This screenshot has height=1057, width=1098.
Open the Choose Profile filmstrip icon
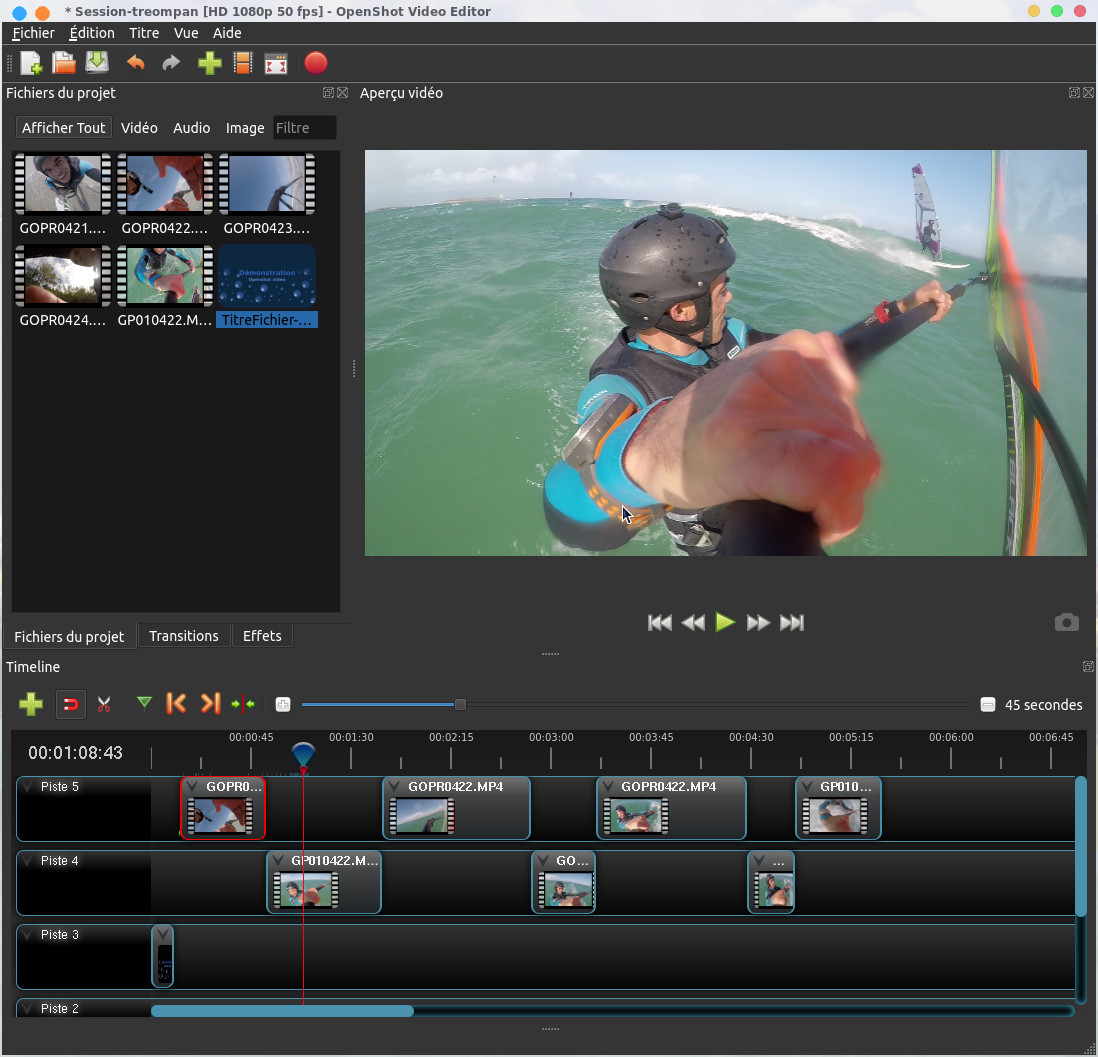pos(242,64)
